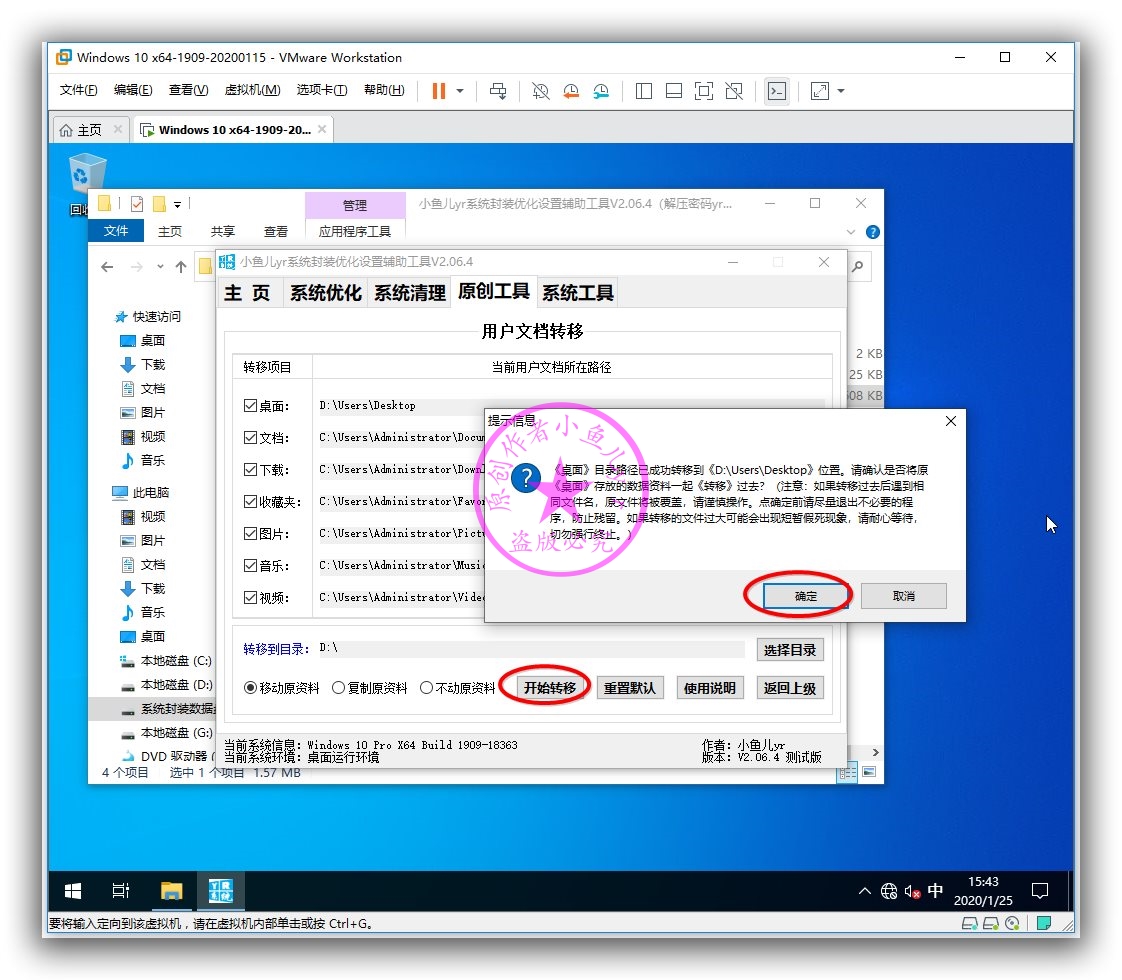Click the 选择目录 button
Image resolution: width=1122 pixels, height=980 pixels.
(790, 650)
